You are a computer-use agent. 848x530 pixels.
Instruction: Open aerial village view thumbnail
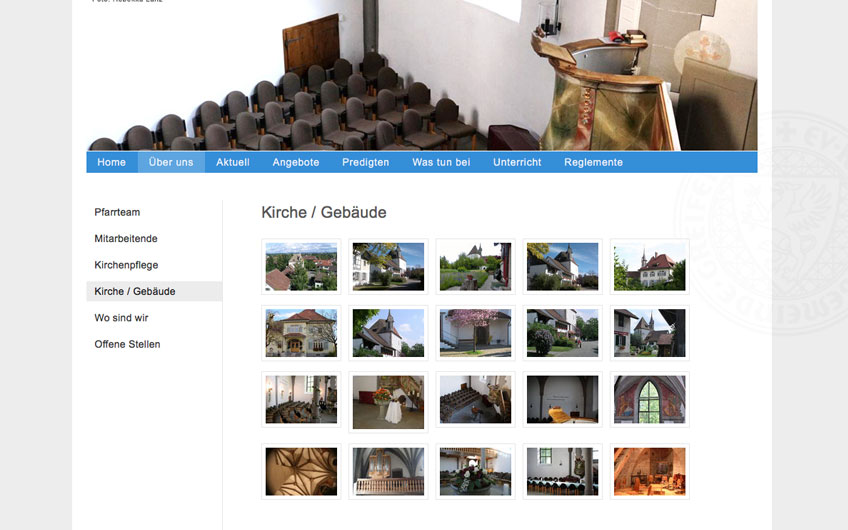click(301, 267)
